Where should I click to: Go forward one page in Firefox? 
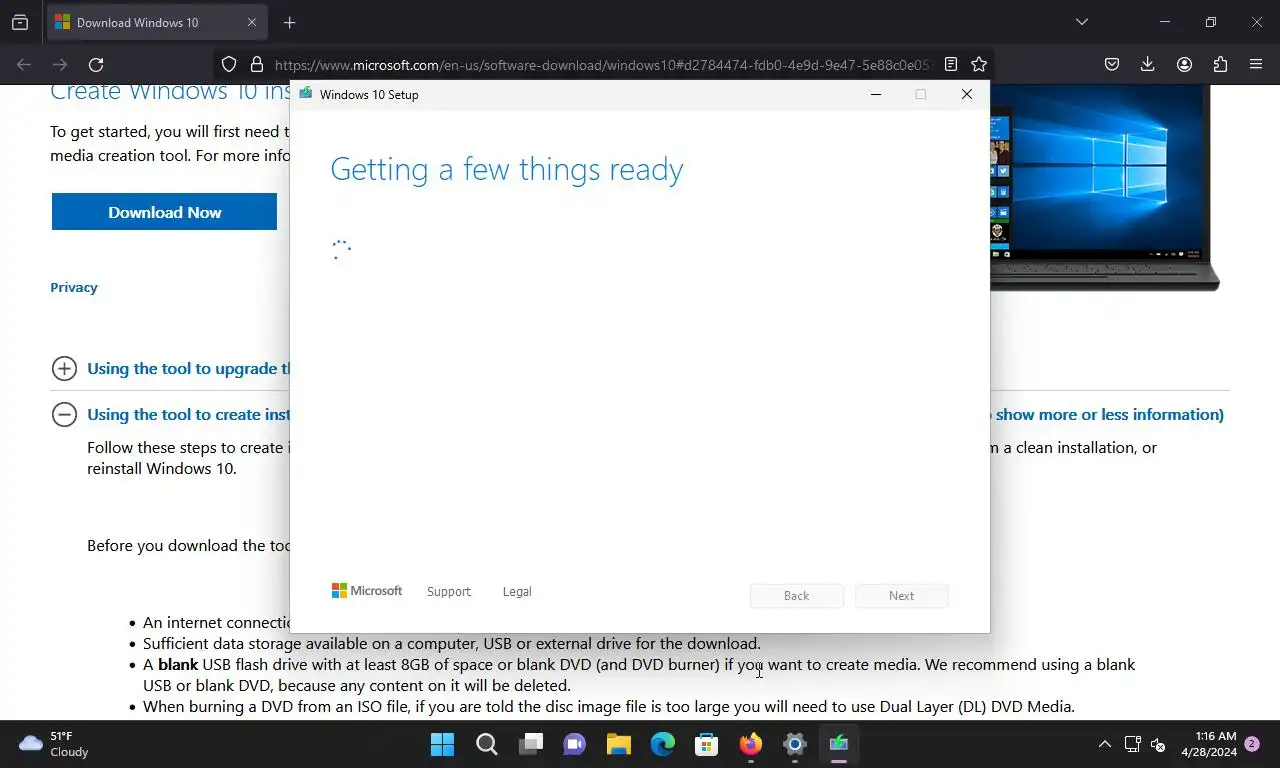60,65
